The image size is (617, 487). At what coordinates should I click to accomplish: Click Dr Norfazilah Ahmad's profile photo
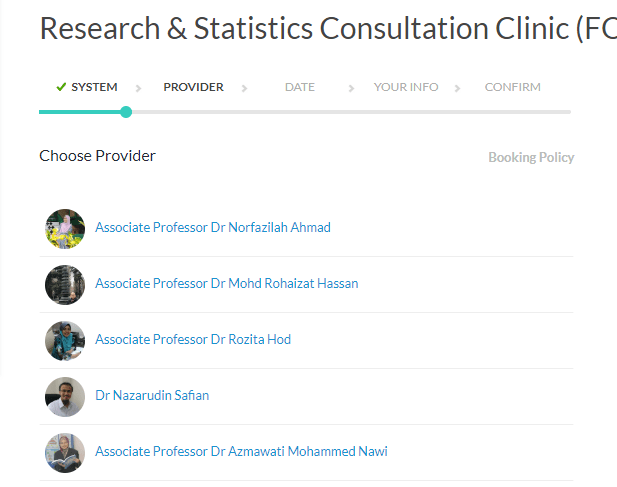(65, 228)
